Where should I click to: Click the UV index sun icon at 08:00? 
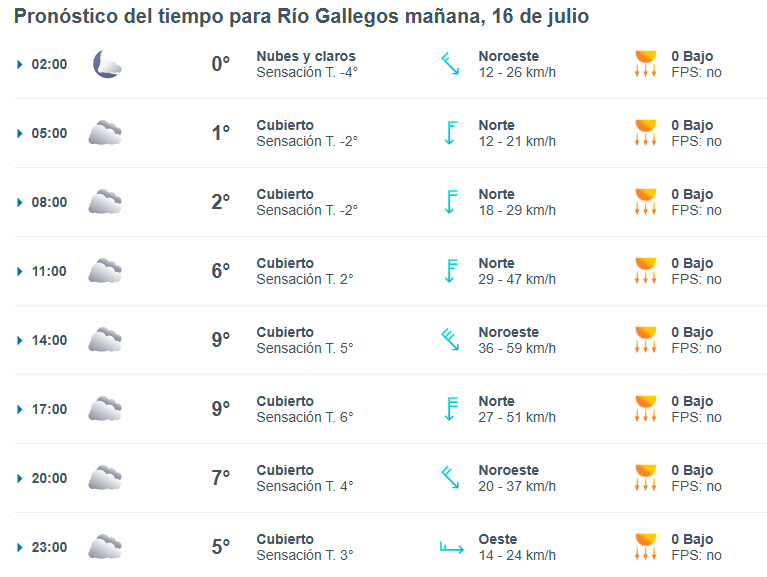[645, 202]
